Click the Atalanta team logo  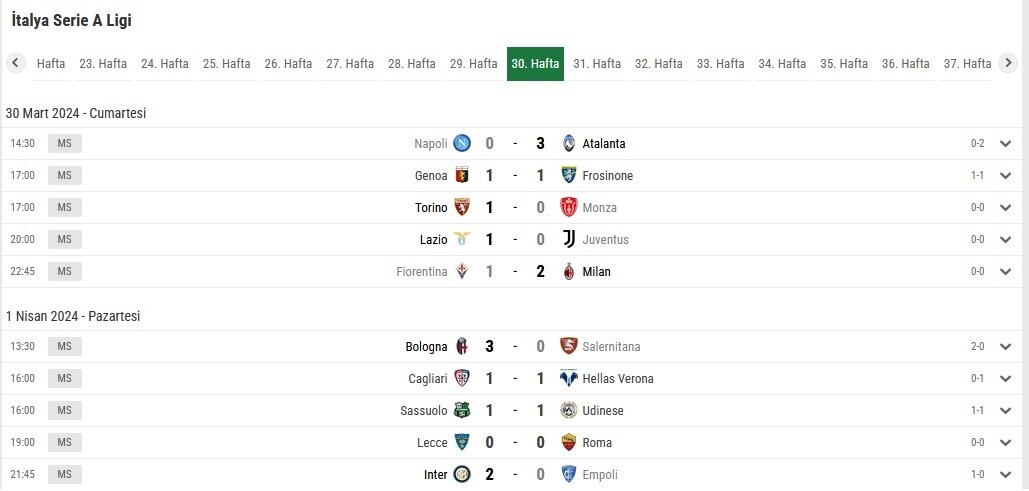(569, 143)
